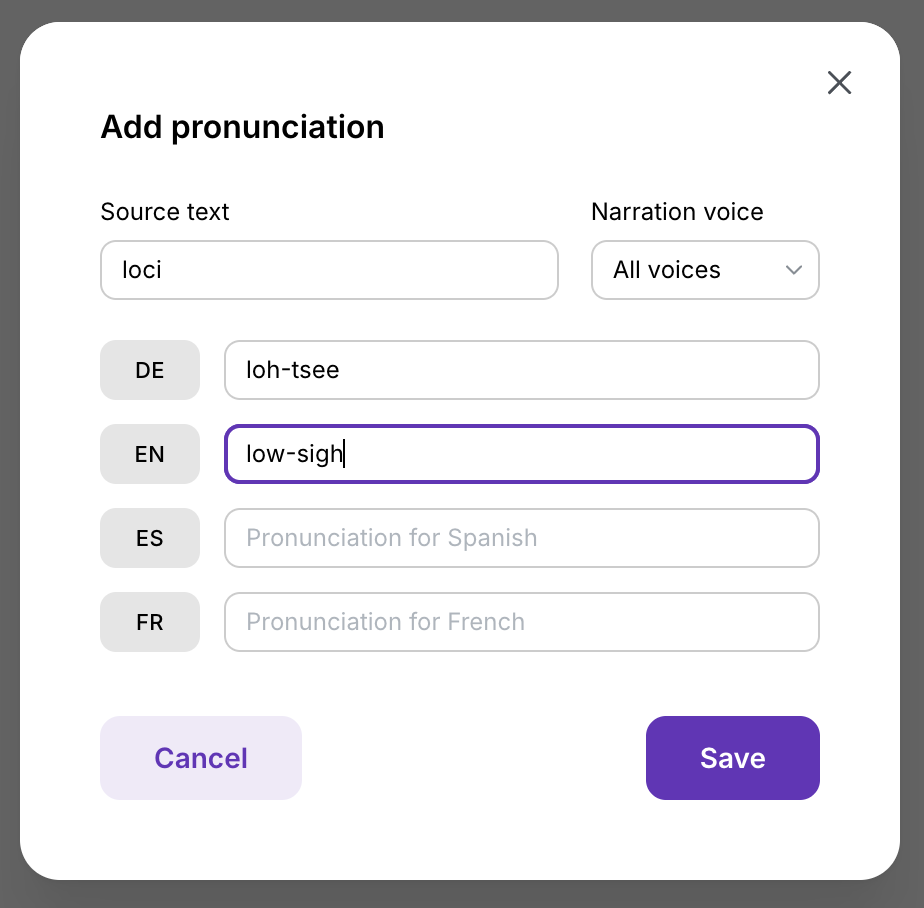Viewport: 924px width, 908px height.
Task: Click the EN language badge
Action: [150, 454]
